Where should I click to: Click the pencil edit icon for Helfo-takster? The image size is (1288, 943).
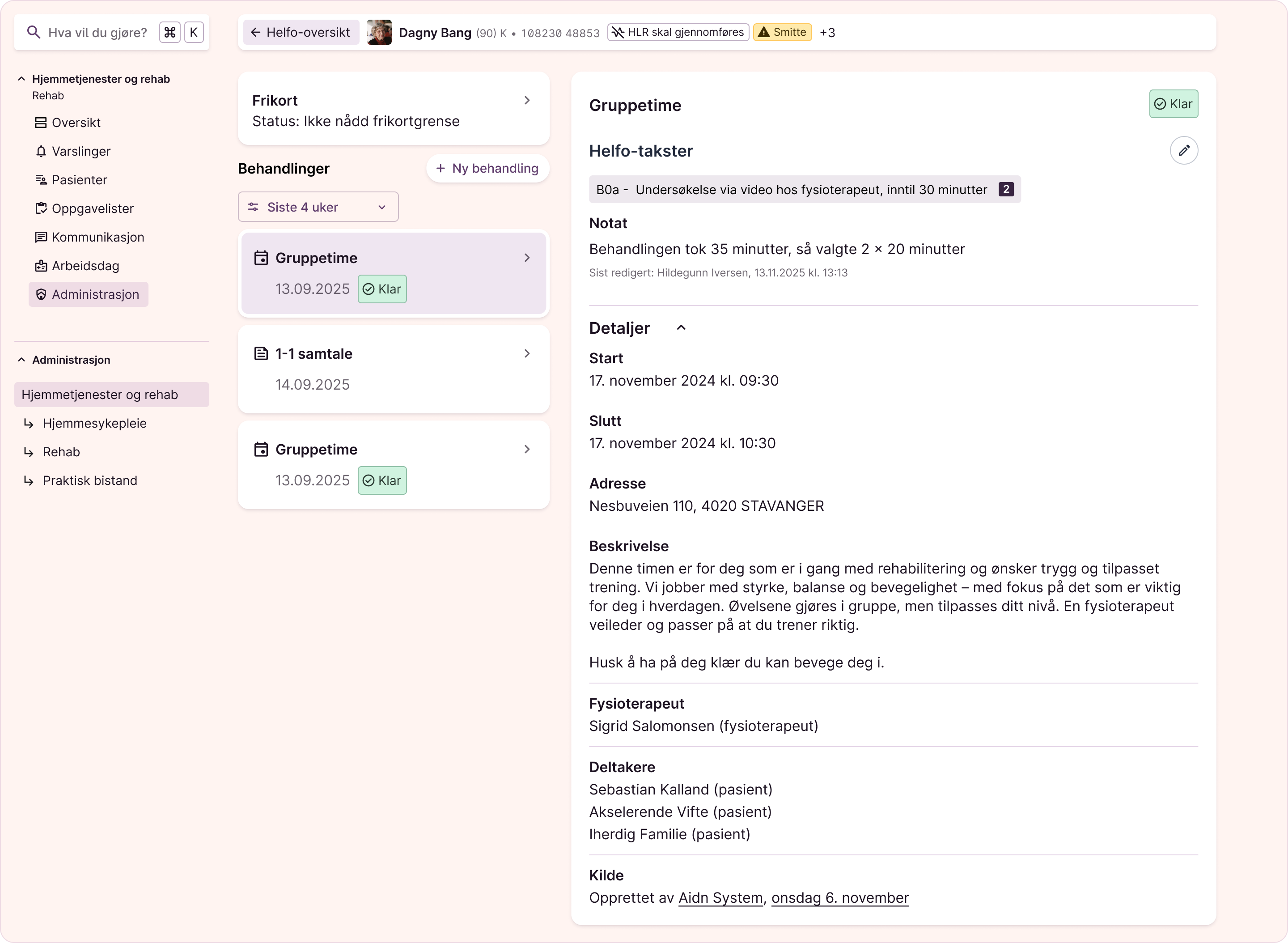(x=1183, y=151)
